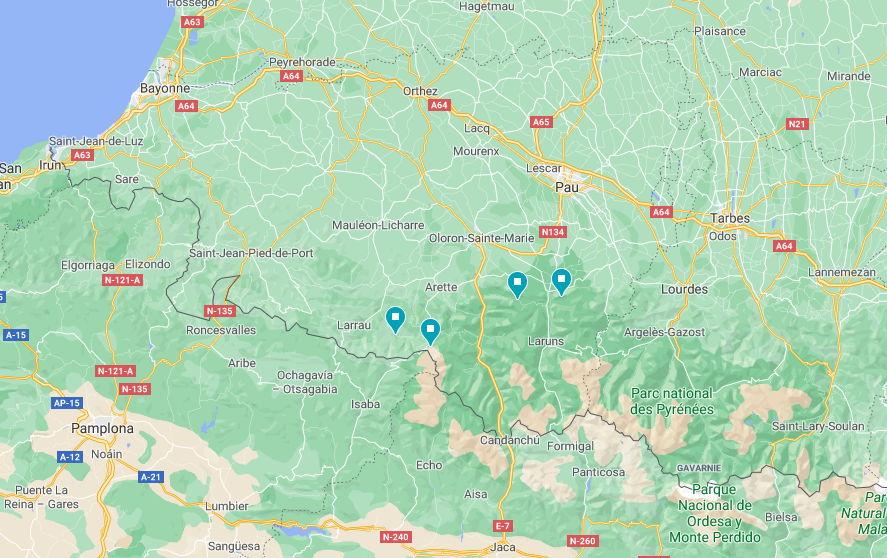Click the A65 highway shield near Lacq
This screenshot has height=558, width=887.
click(x=541, y=122)
